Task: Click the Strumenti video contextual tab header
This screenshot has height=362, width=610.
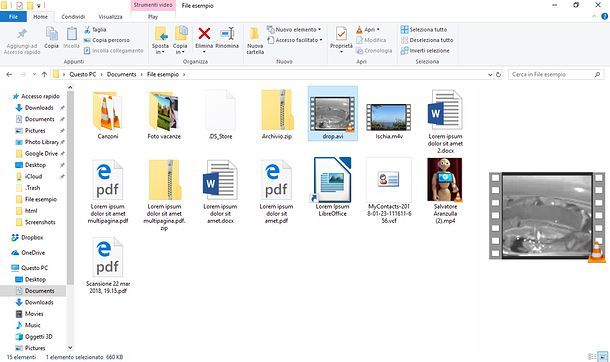Action: [x=153, y=5]
